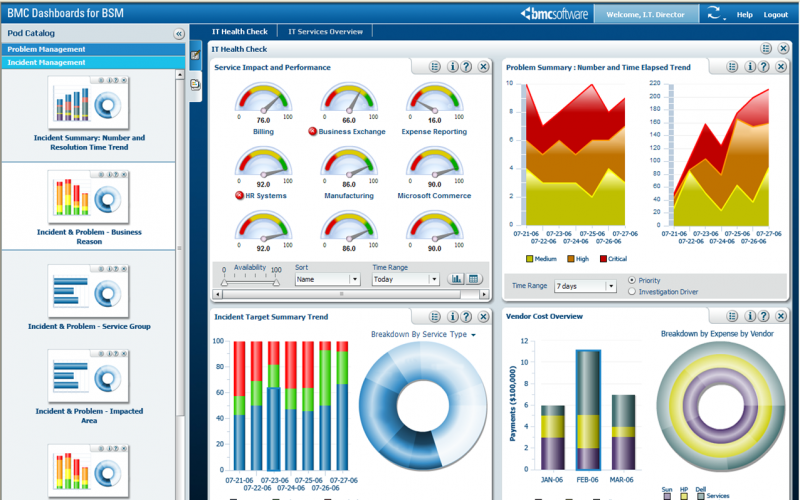This screenshot has height=500, width=800.
Task: Click the FEB-06 bar in Vendor Cost
Action: (x=588, y=410)
